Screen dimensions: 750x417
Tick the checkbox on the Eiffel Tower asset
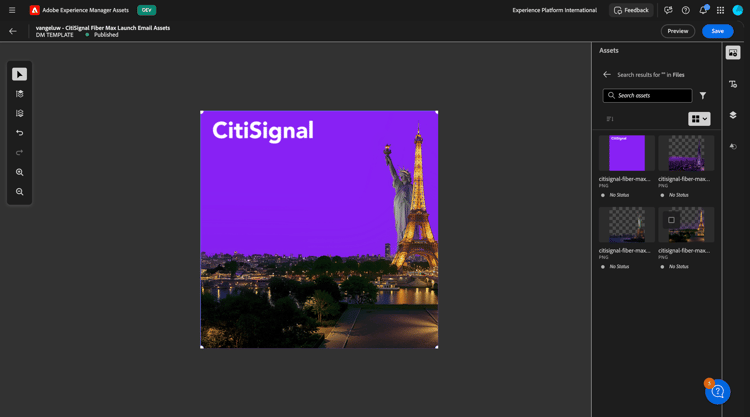(x=671, y=220)
